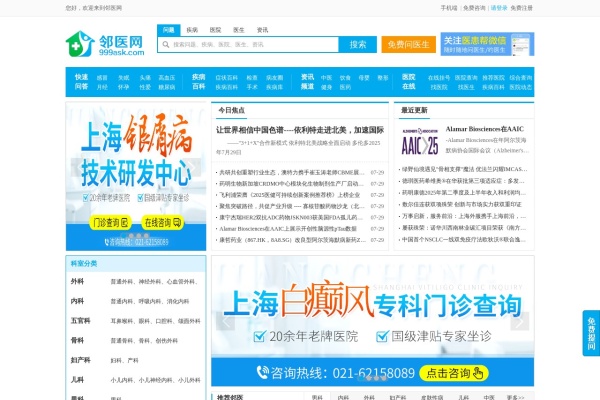Viewport: 600px width, 400px height.
Task: Select the 医生 search tab
Action: coord(239,30)
